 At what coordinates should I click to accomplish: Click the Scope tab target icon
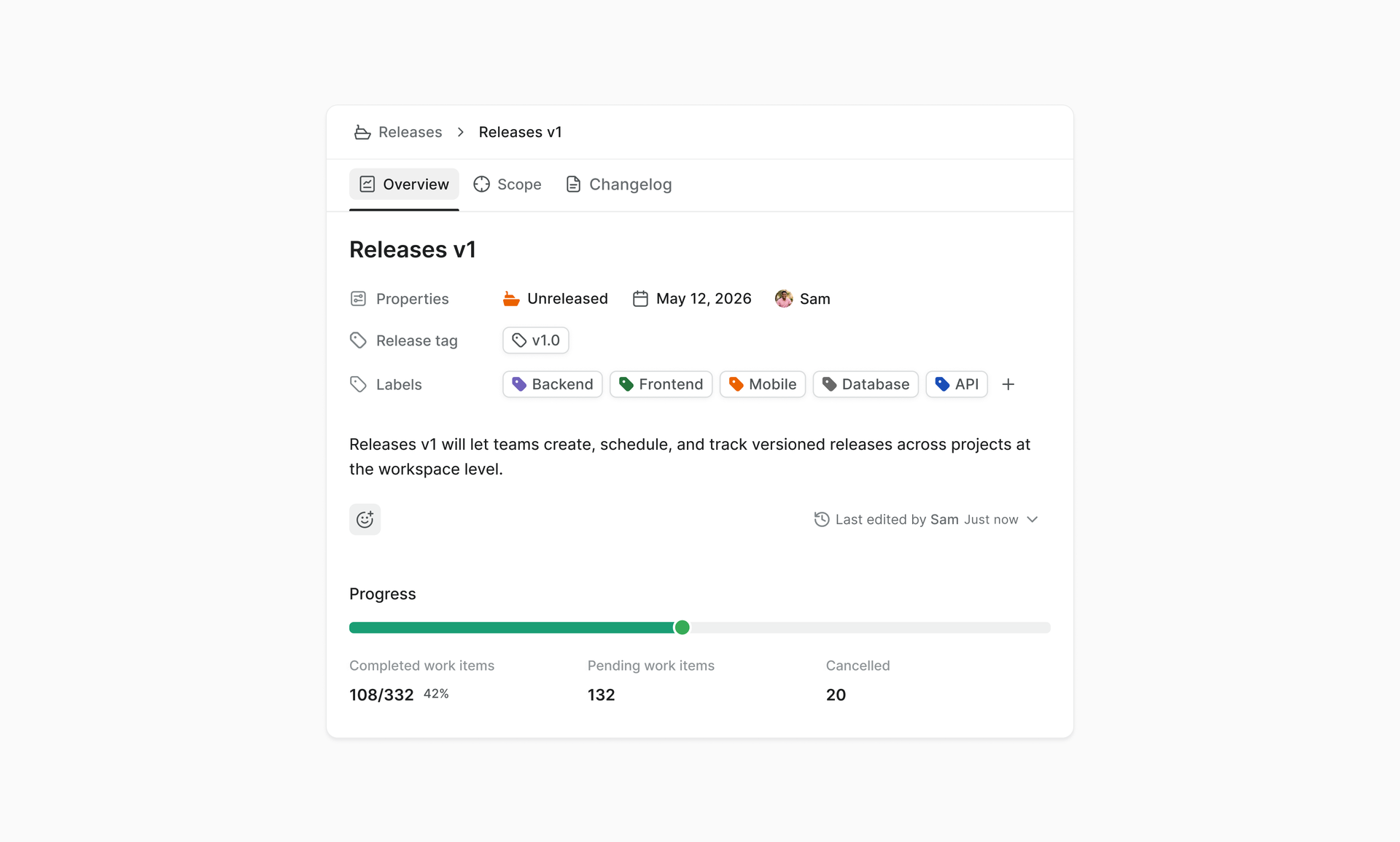pos(481,184)
